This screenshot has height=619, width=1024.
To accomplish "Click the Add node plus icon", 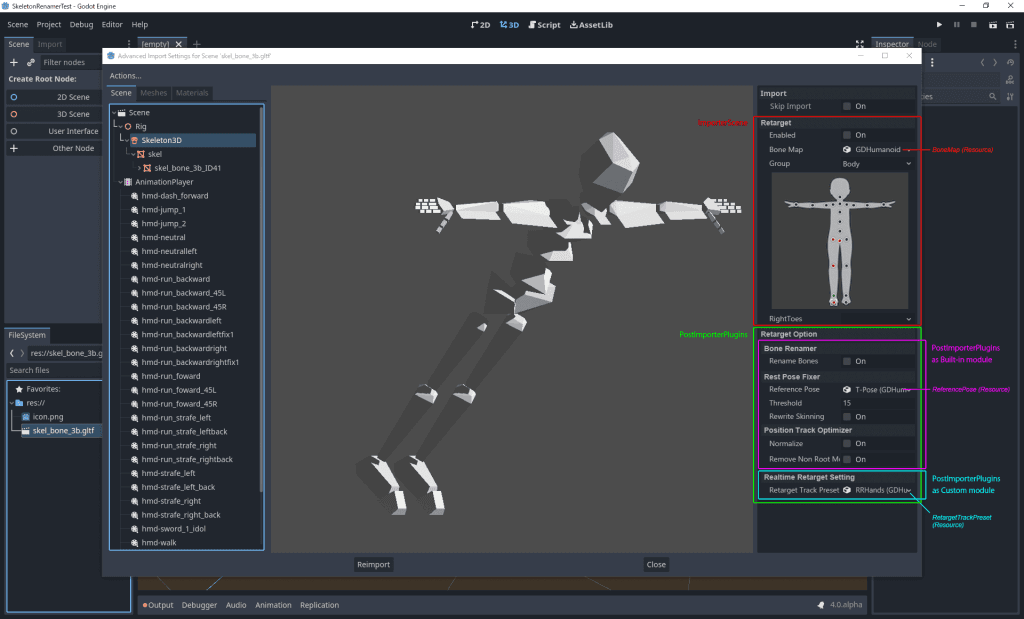I will click(x=14, y=62).
